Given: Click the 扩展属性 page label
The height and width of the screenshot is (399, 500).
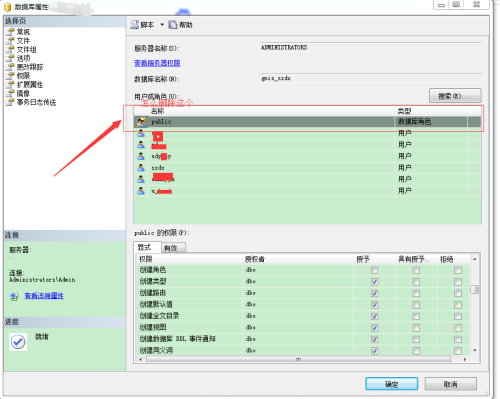Looking at the screenshot, I should pyautogui.click(x=30, y=85).
